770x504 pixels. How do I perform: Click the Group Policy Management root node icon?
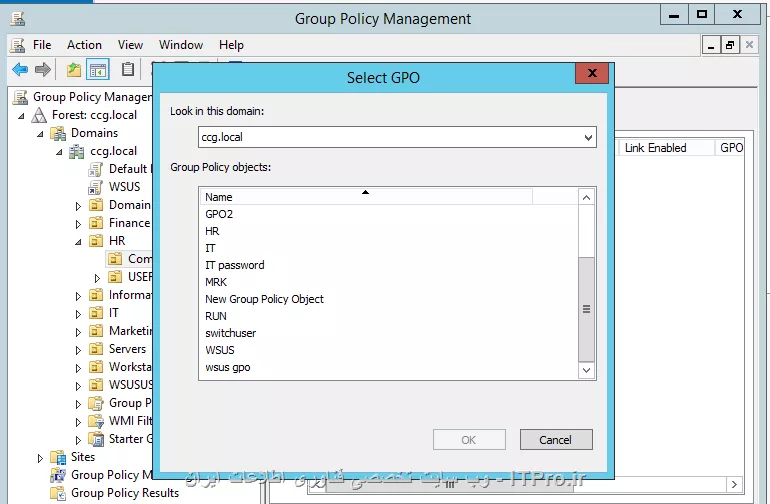[x=20, y=97]
